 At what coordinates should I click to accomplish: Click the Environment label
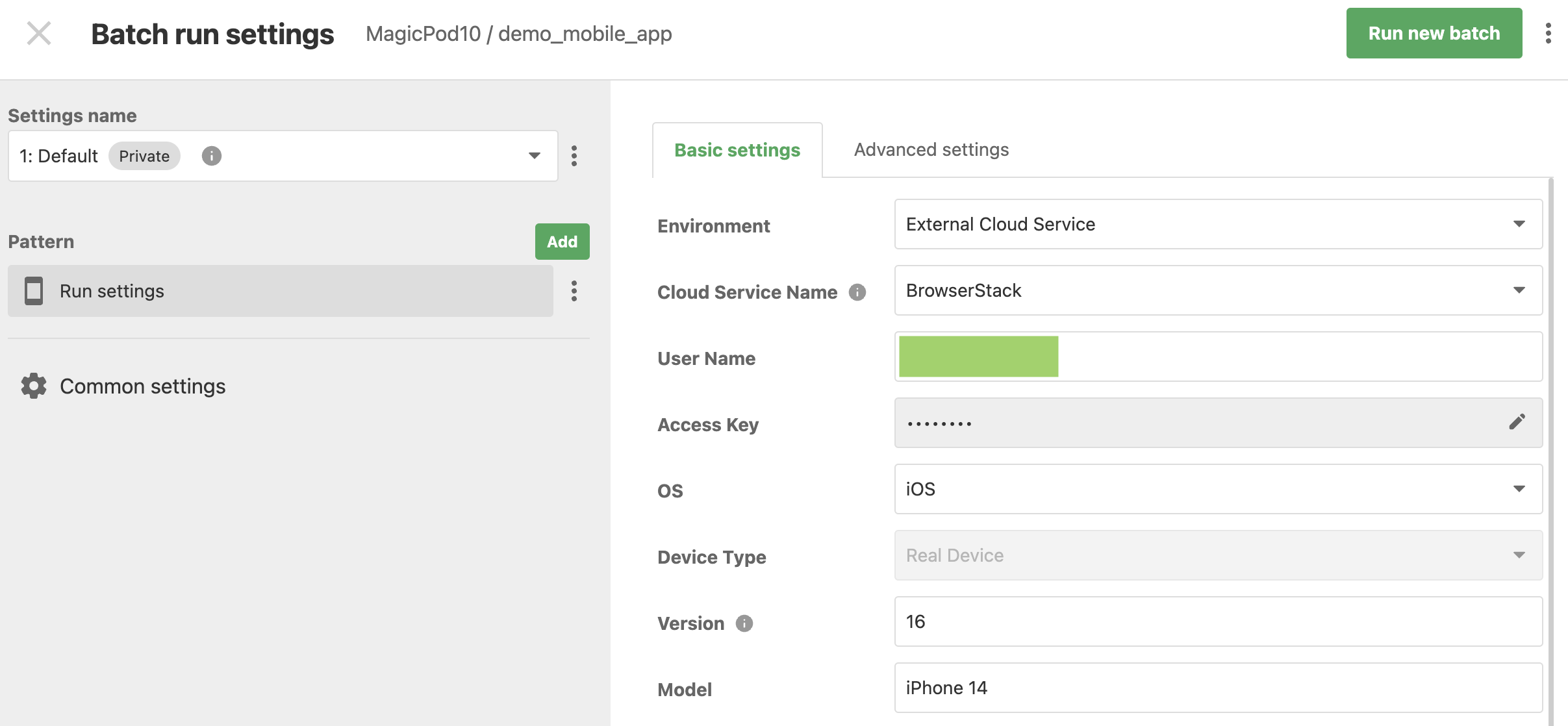[x=713, y=226]
